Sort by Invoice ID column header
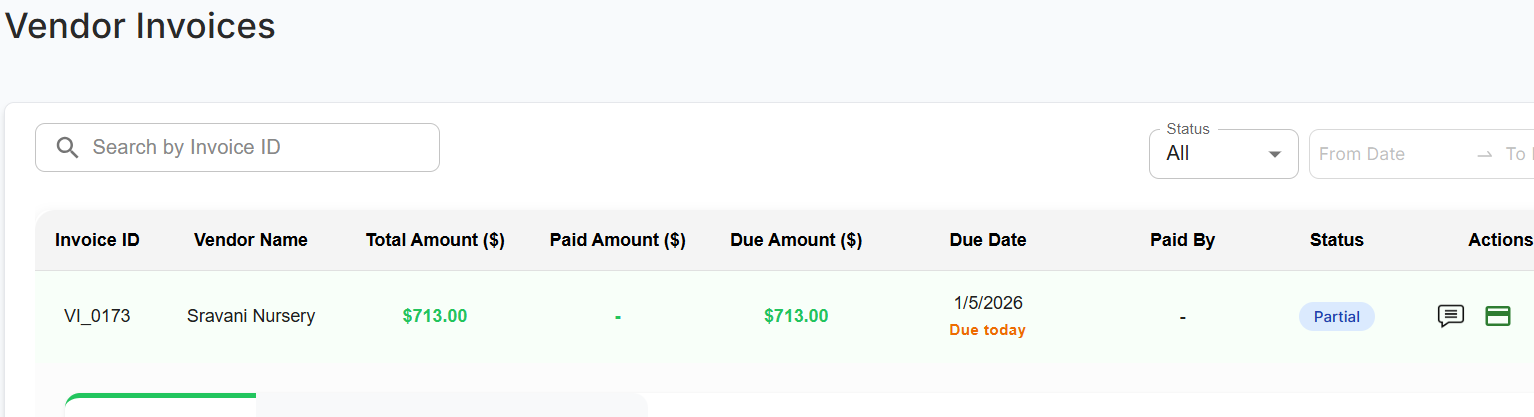This screenshot has height=417, width=1534. [97, 240]
